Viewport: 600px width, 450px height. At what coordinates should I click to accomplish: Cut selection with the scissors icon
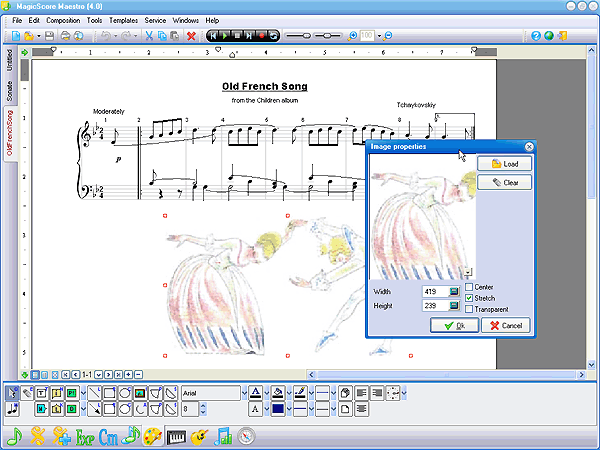[x=149, y=36]
